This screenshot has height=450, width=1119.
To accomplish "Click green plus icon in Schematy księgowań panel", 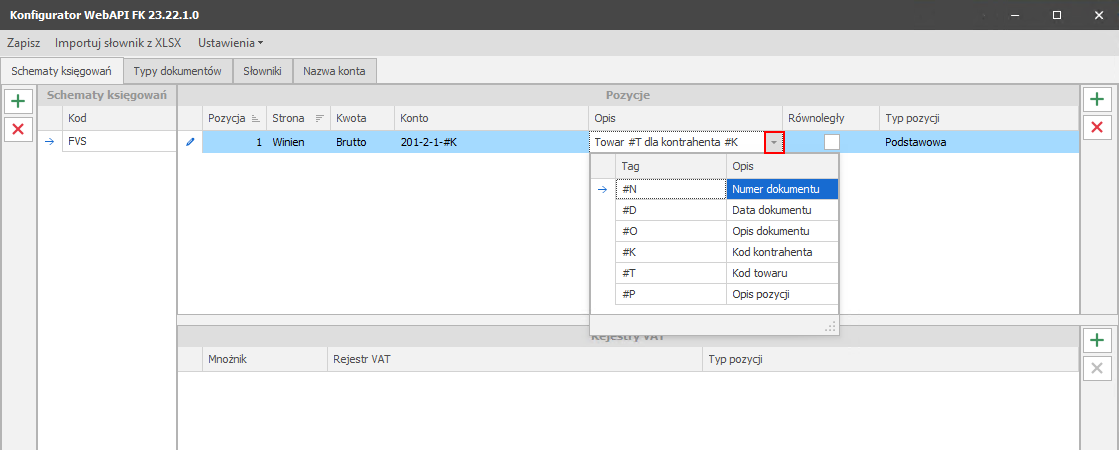I will pyautogui.click(x=17, y=101).
